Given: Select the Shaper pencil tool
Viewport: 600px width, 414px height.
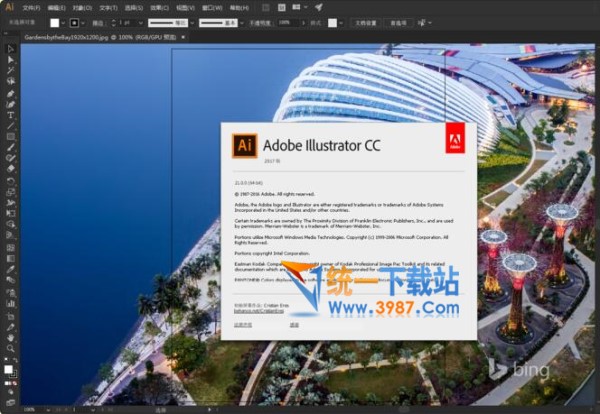Looking at the screenshot, I should coord(10,158).
